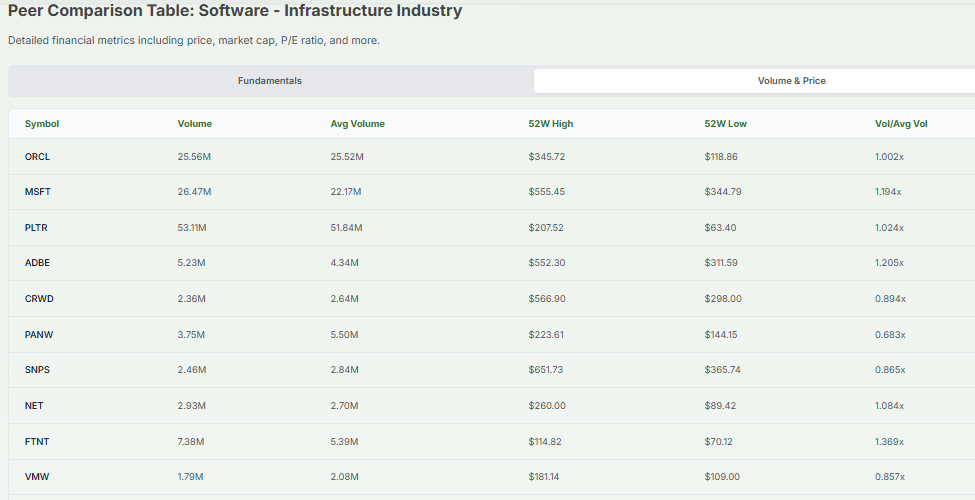The image size is (975, 500).
Task: Open the SNPS symbol link
Action: pos(37,370)
